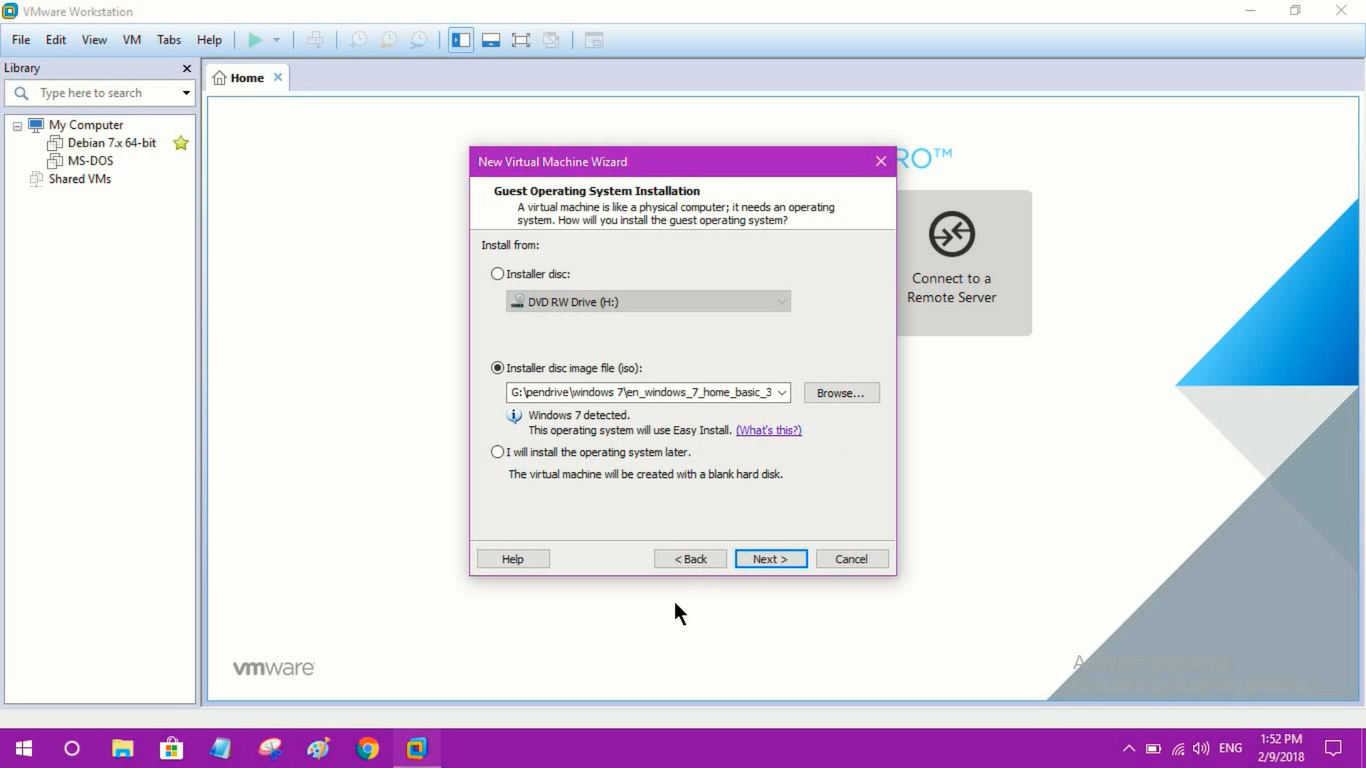Open Google Chrome from the taskbar
1366x768 pixels.
click(x=367, y=747)
